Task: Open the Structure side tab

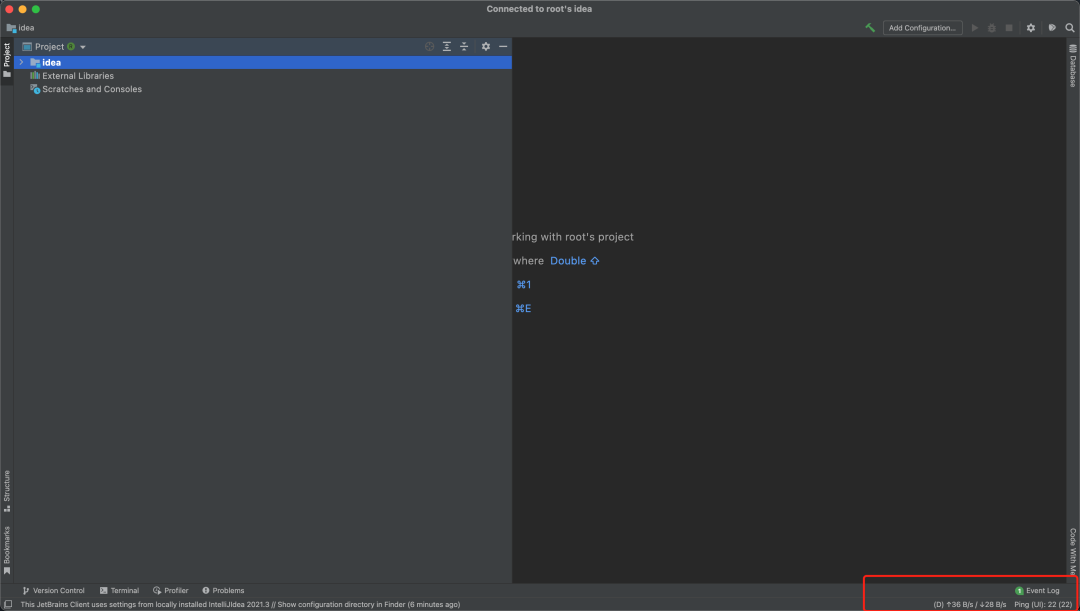Action: tap(7, 490)
